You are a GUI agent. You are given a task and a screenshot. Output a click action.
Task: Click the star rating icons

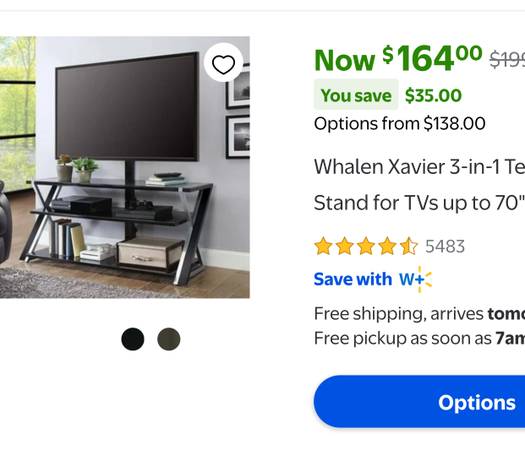(x=366, y=246)
